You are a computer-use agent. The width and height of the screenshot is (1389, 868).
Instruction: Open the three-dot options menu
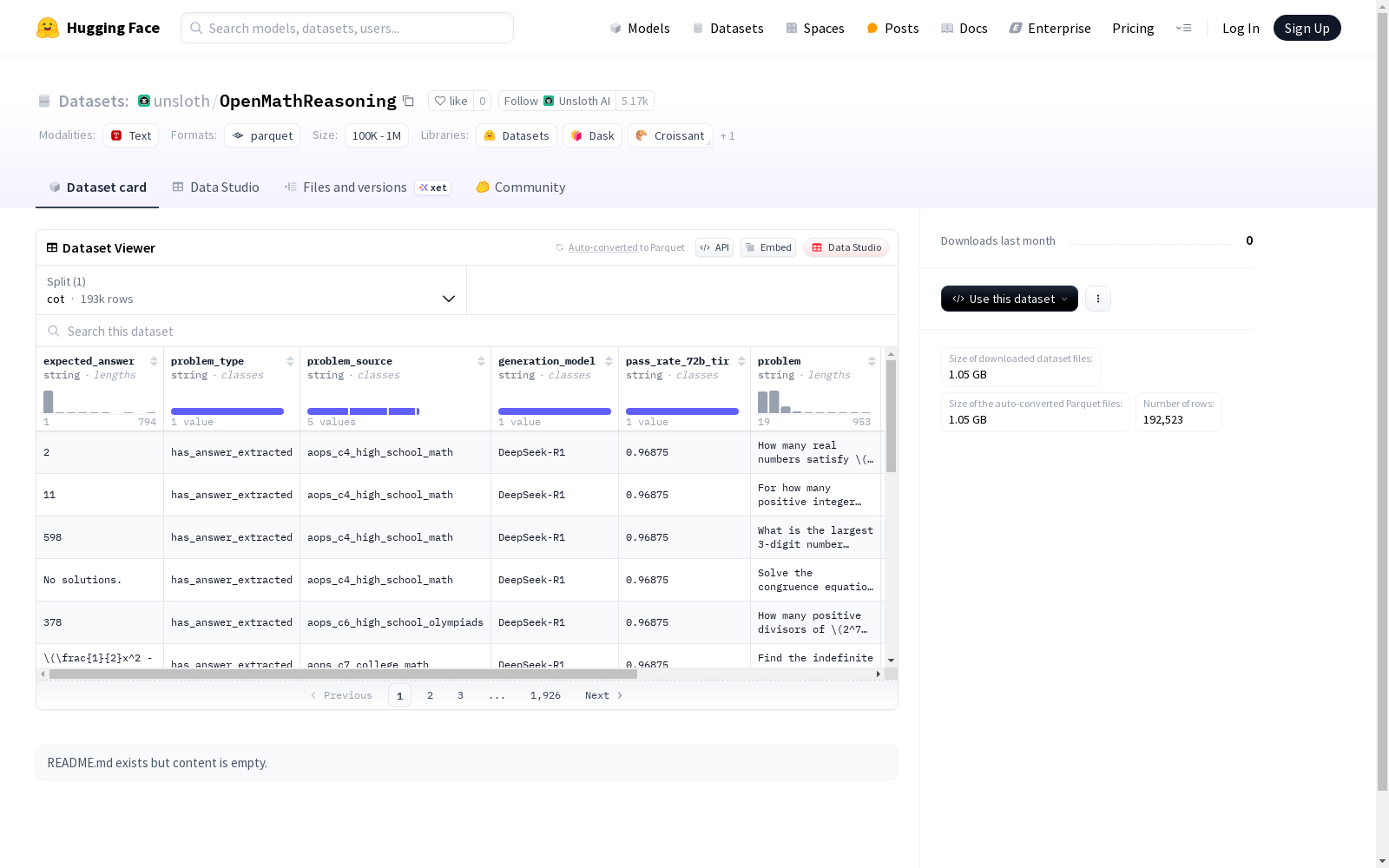point(1098,299)
